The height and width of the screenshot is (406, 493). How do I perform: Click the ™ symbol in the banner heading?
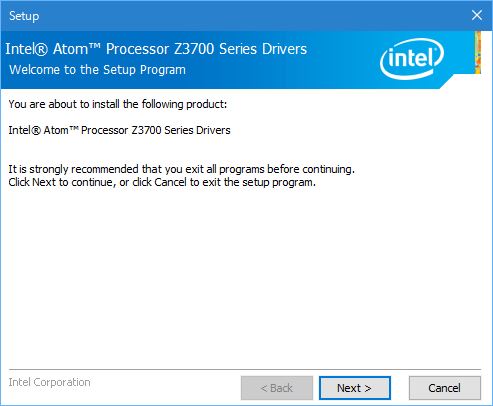pyautogui.click(x=95, y=46)
